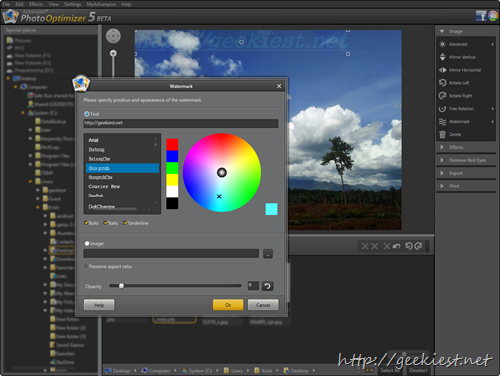500x376 pixels.
Task: Click the Ok button in Watermark dialog
Action: [228, 305]
